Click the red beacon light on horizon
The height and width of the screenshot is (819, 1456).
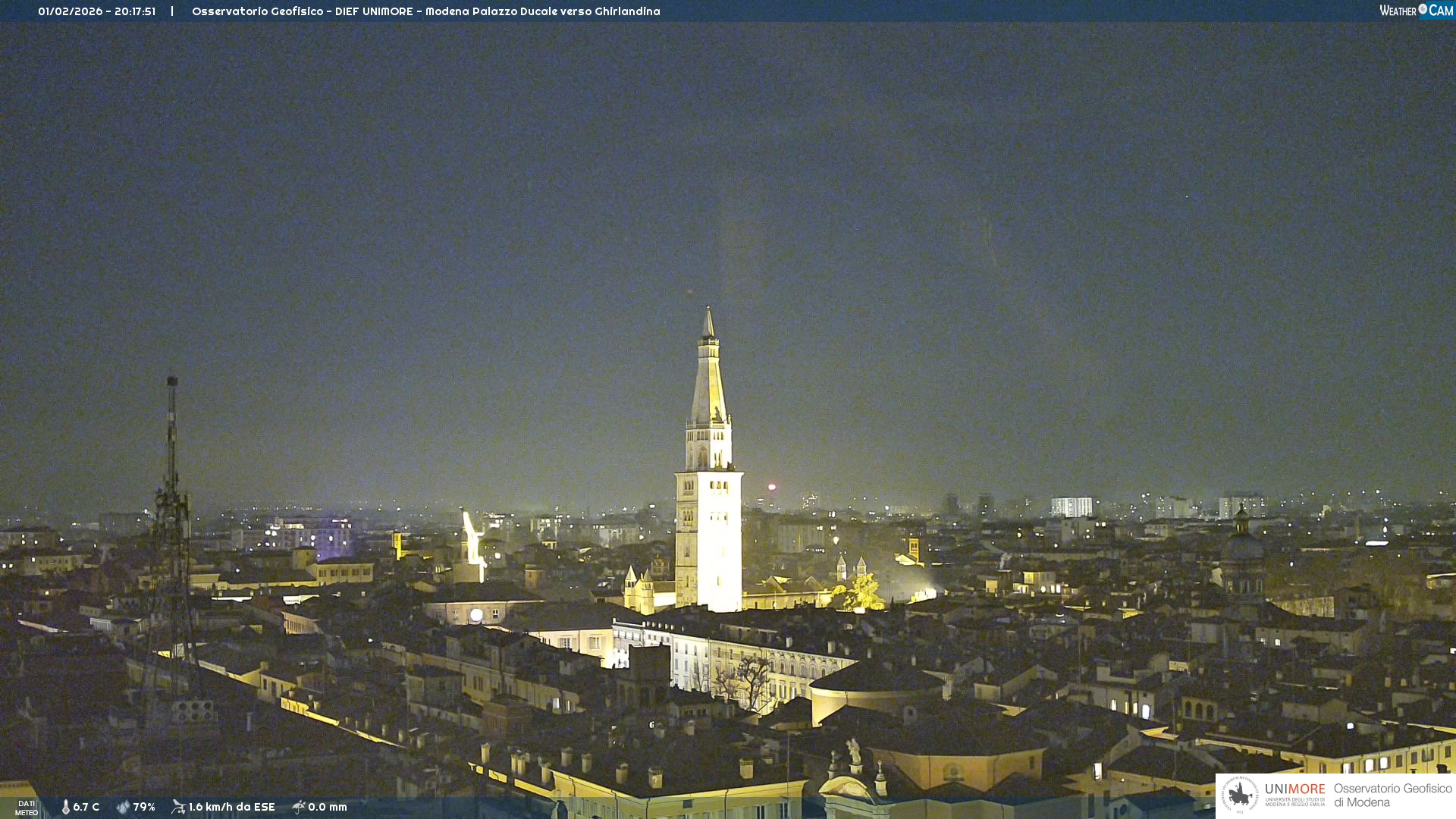[x=771, y=487]
